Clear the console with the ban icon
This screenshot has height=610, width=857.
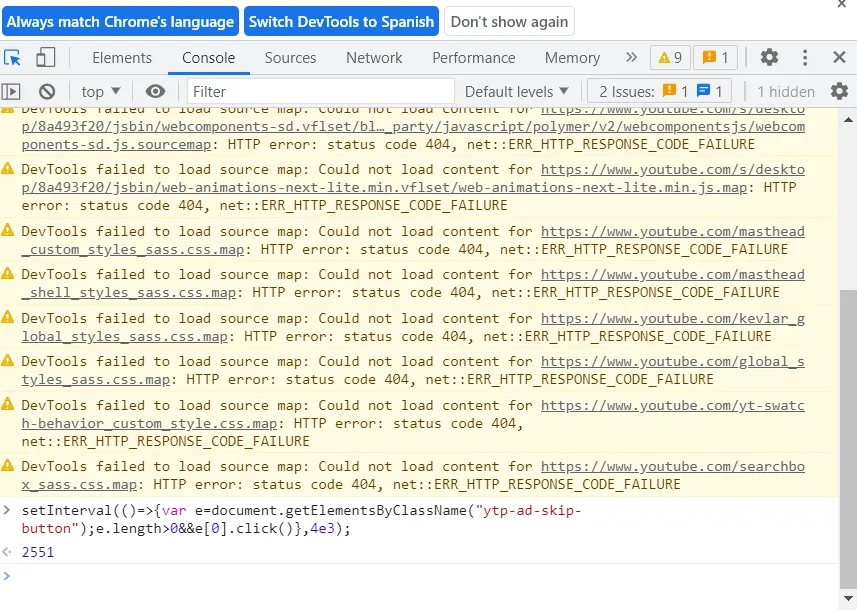click(47, 91)
